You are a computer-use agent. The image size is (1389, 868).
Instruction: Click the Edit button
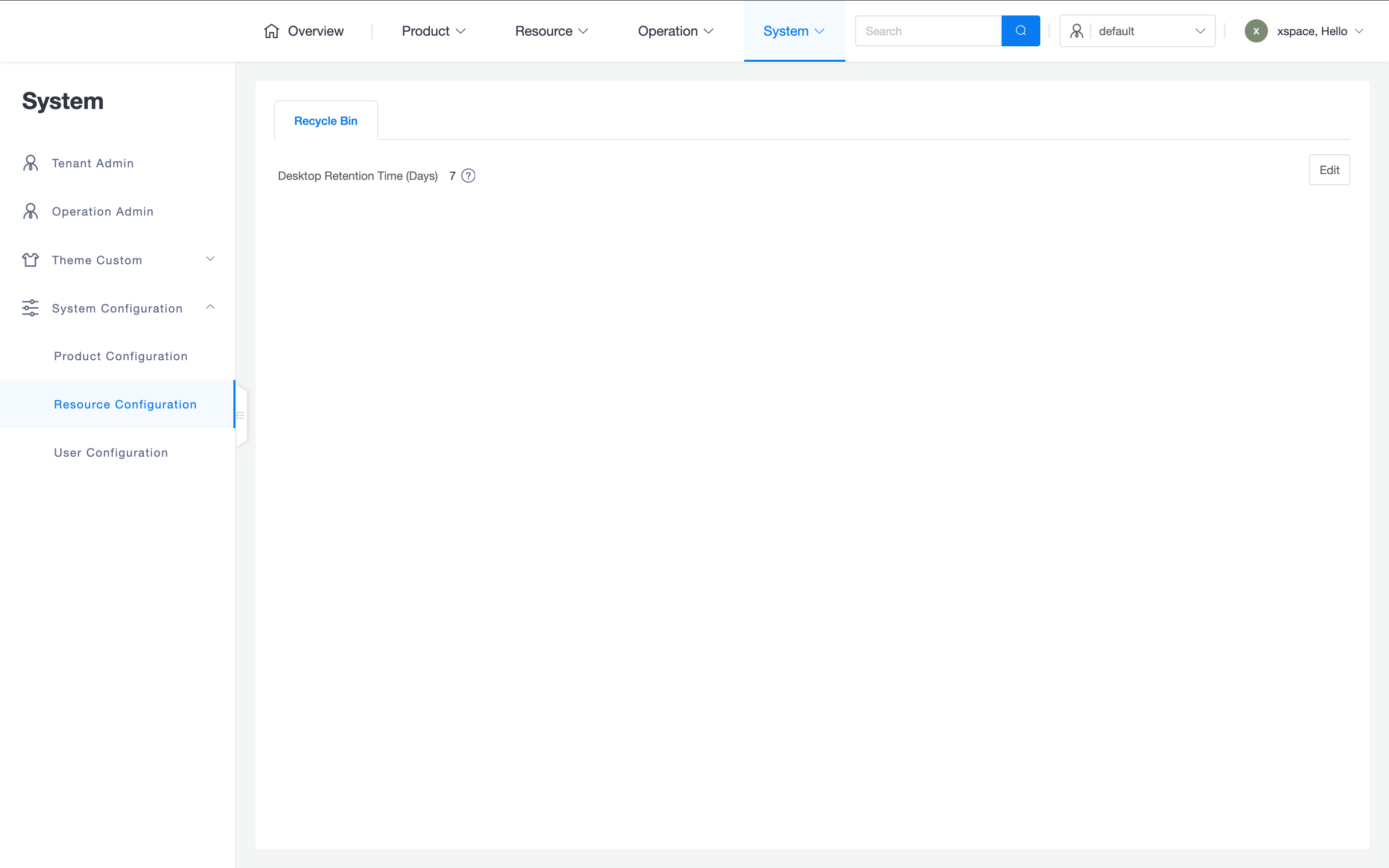click(x=1329, y=170)
